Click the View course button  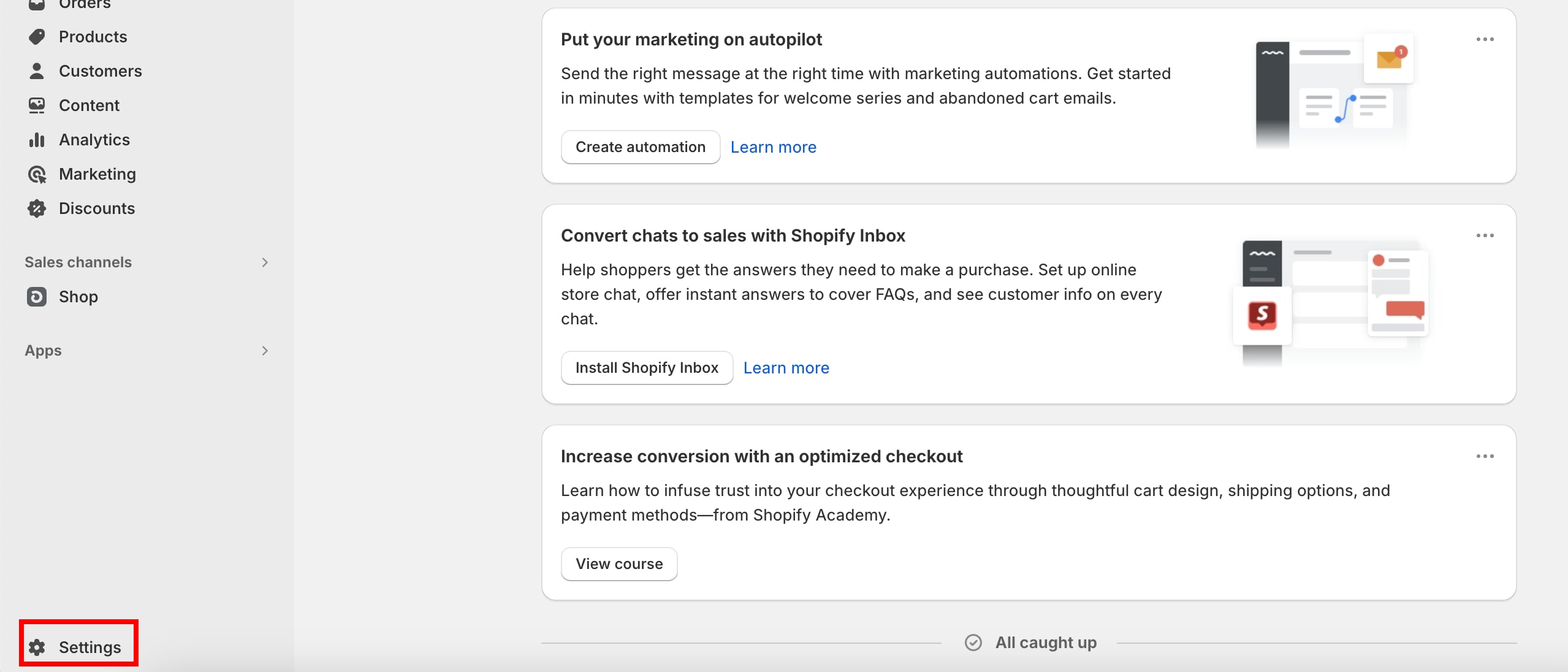(618, 564)
